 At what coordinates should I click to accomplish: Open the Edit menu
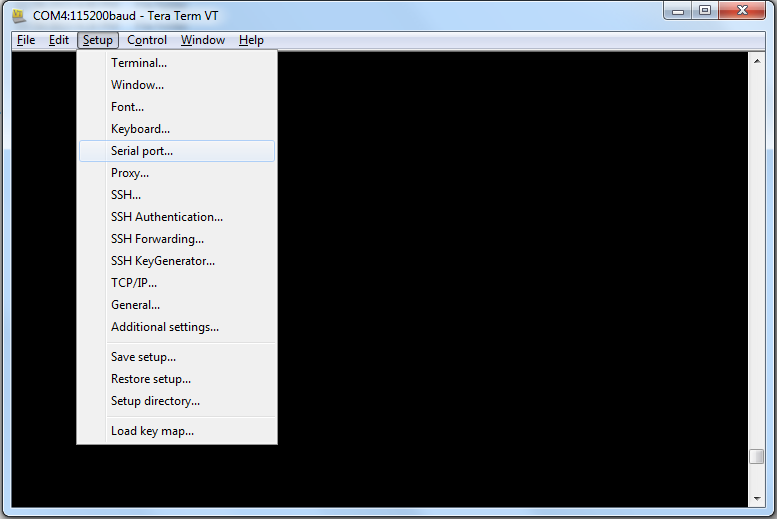58,40
